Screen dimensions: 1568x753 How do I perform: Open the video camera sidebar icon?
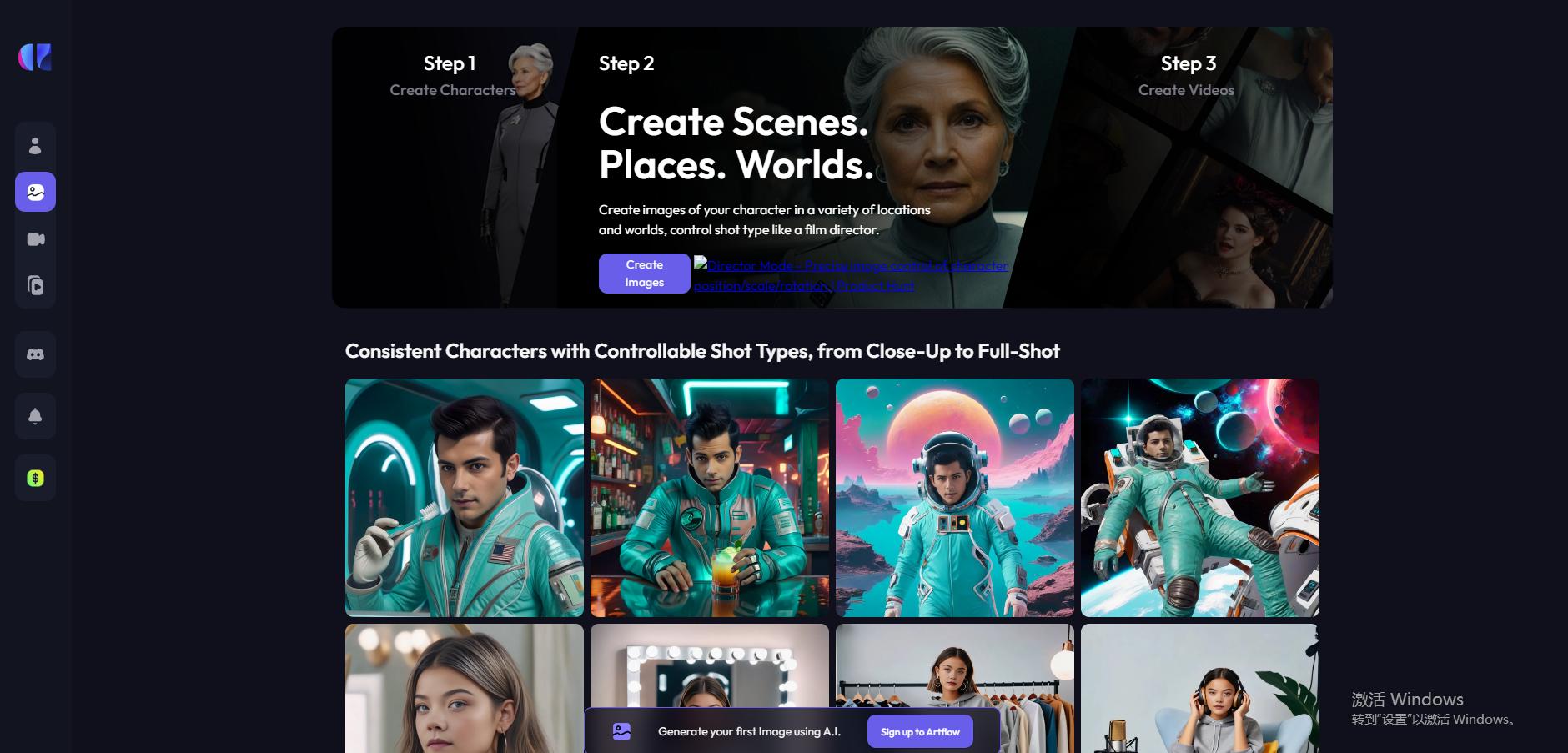35,239
